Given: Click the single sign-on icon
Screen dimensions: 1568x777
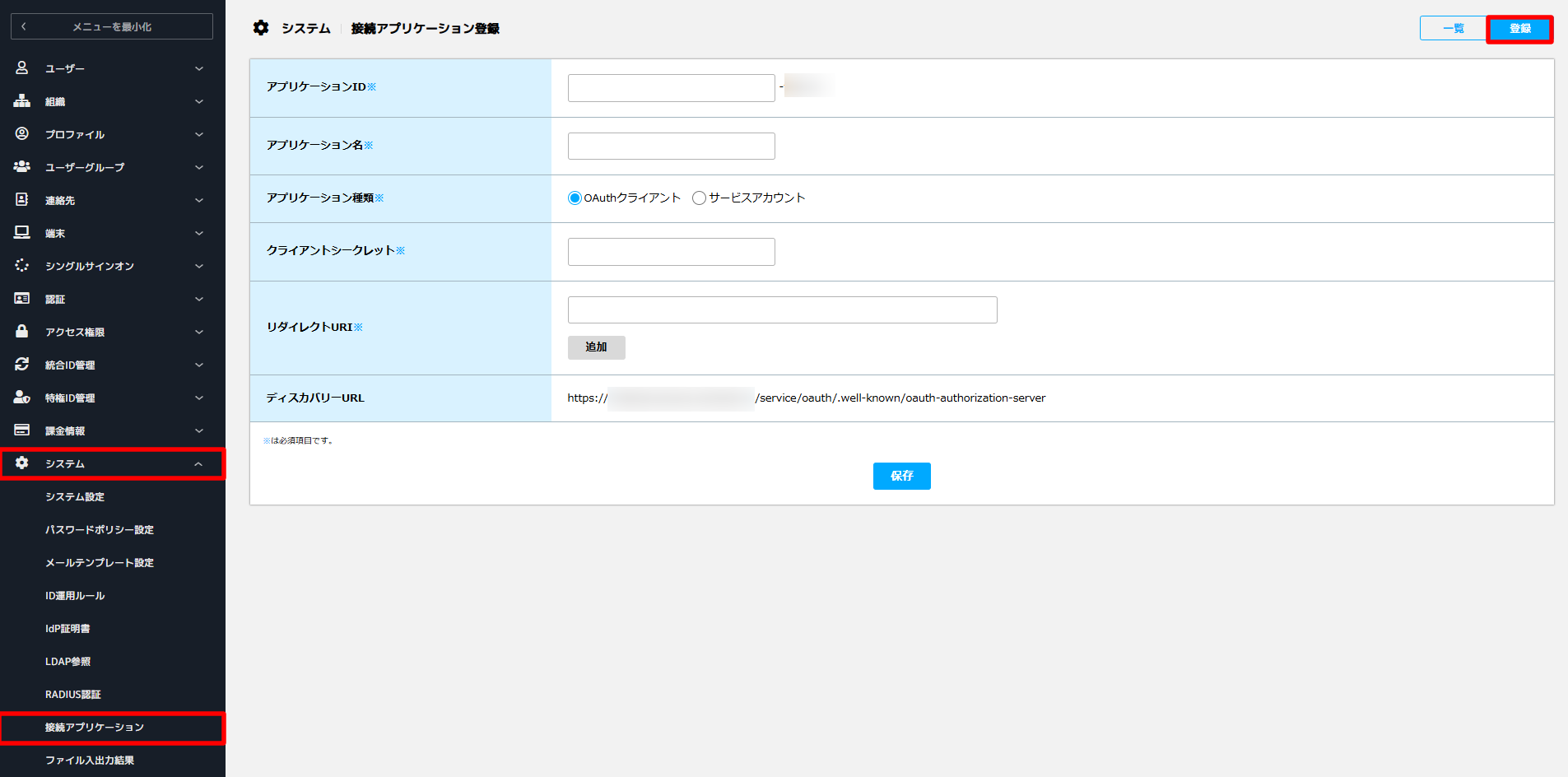Looking at the screenshot, I should 22,266.
